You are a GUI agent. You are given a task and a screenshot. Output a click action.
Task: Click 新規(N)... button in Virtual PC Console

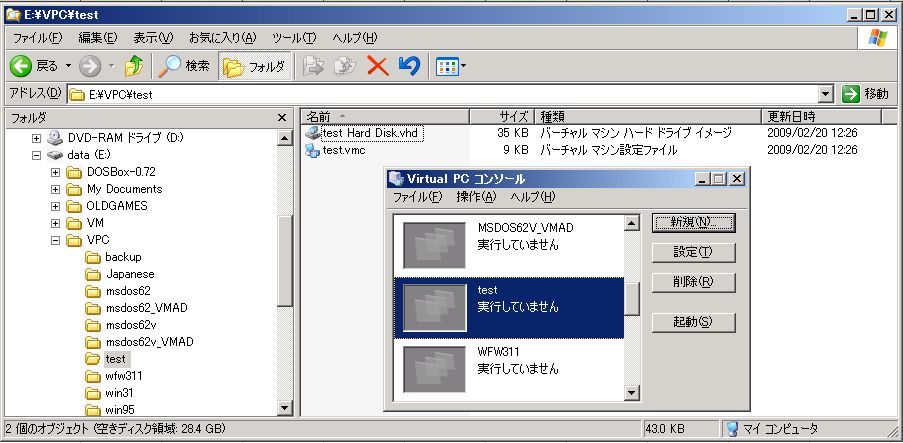693,222
